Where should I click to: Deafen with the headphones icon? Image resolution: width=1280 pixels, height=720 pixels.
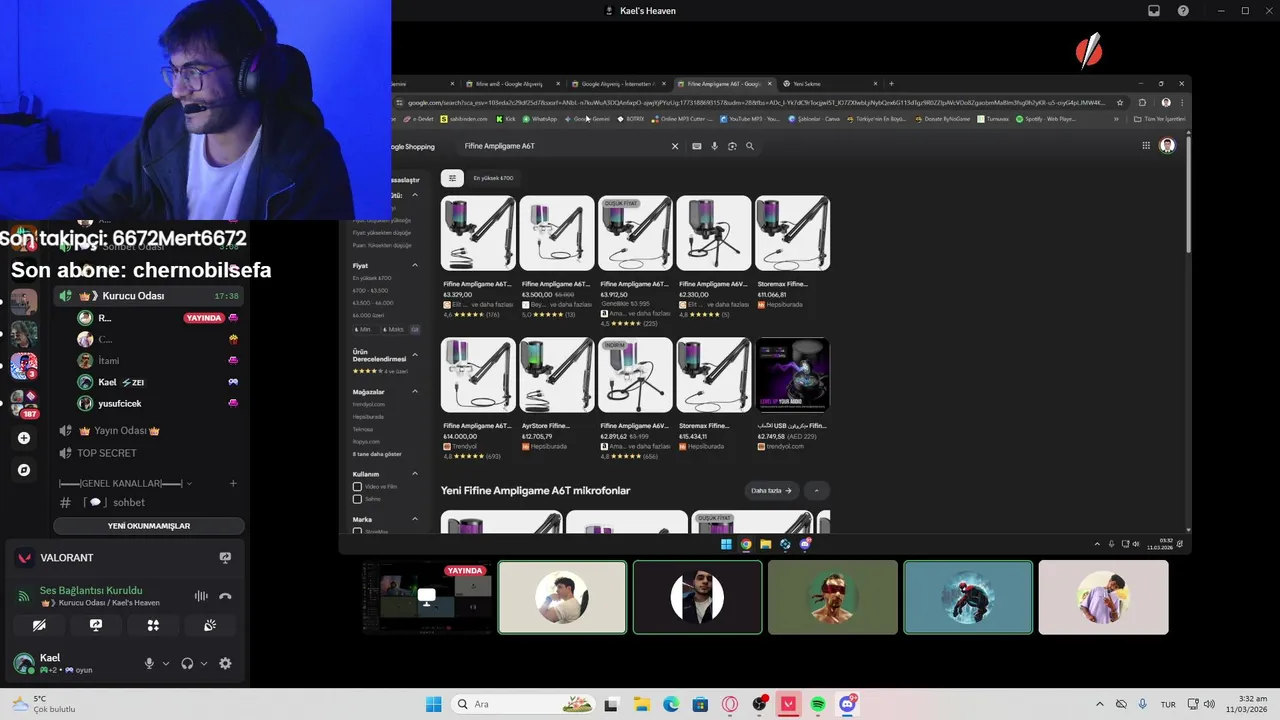click(x=187, y=663)
